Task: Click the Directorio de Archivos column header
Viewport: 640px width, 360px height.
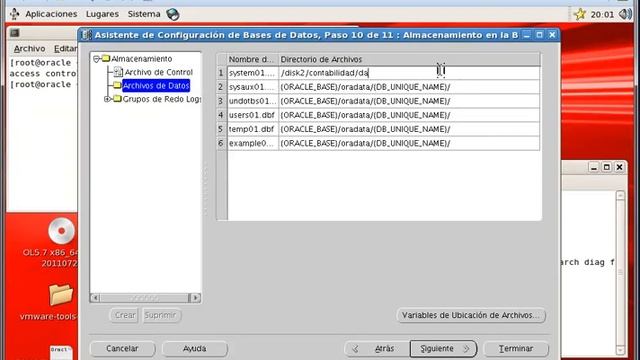Action: tap(409, 59)
